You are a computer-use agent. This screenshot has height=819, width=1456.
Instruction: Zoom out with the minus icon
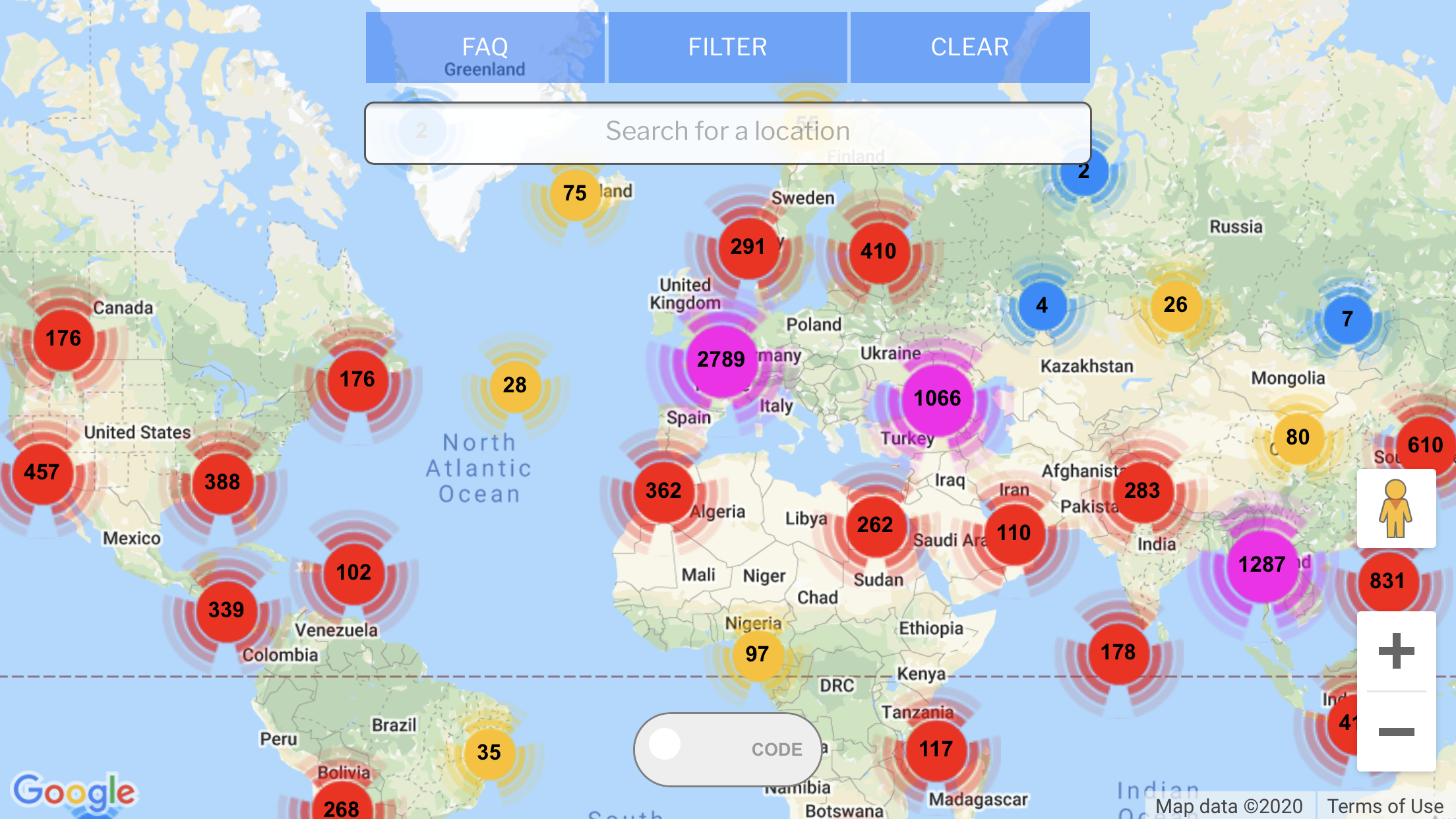click(1396, 731)
